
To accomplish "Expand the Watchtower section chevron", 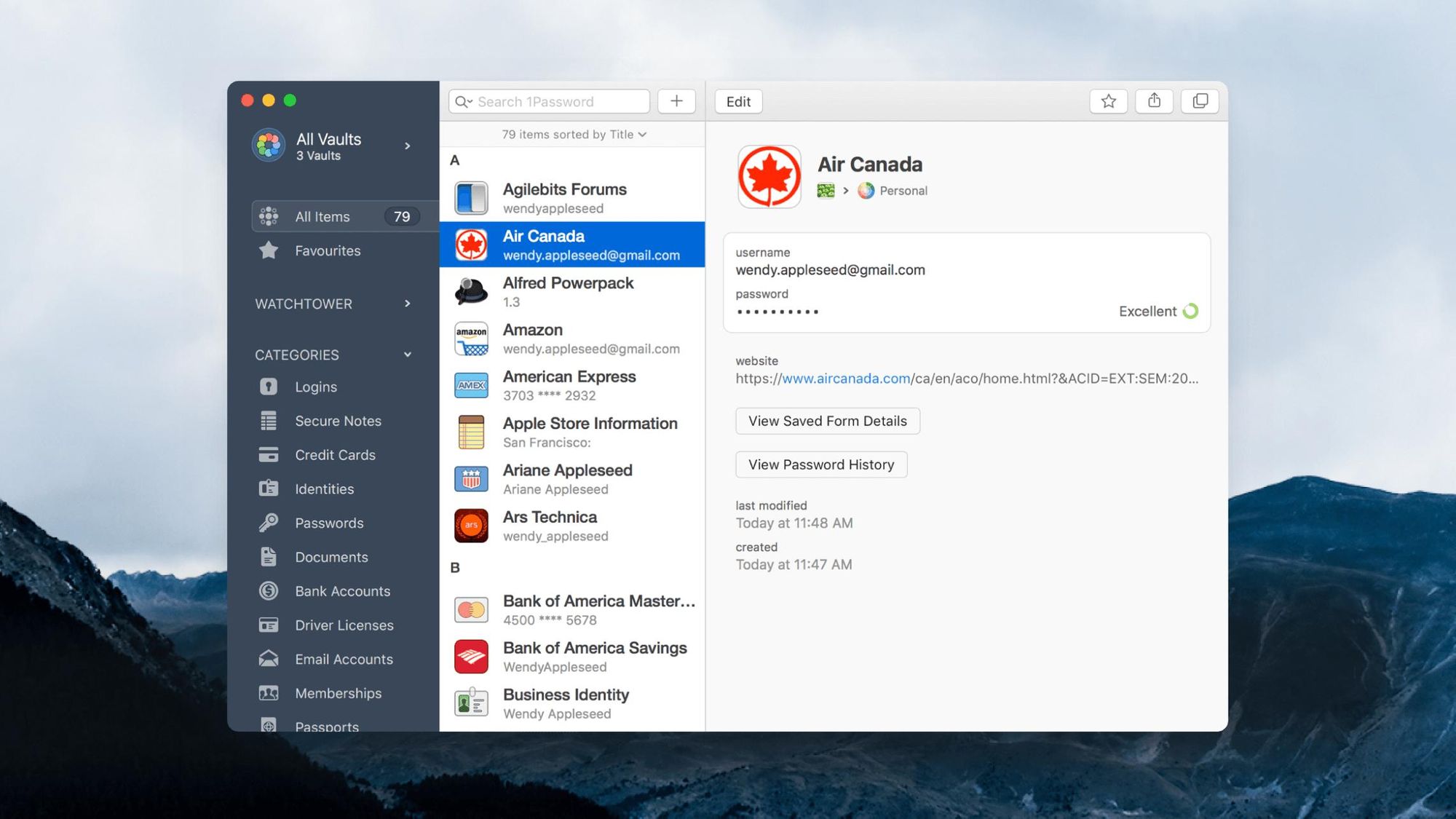I will point(408,304).
